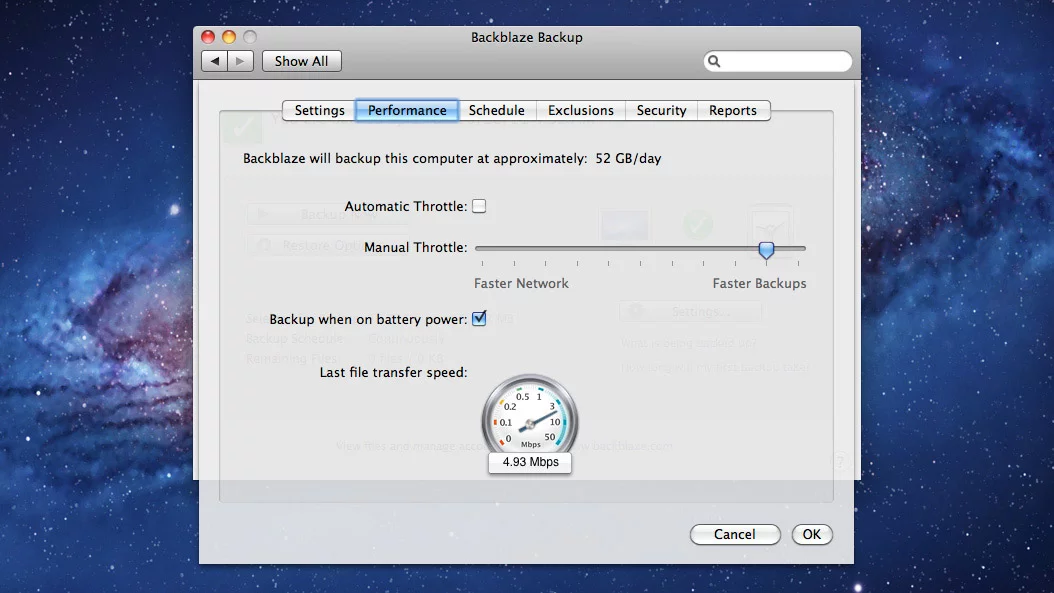Click the forward navigation arrow

pos(240,60)
